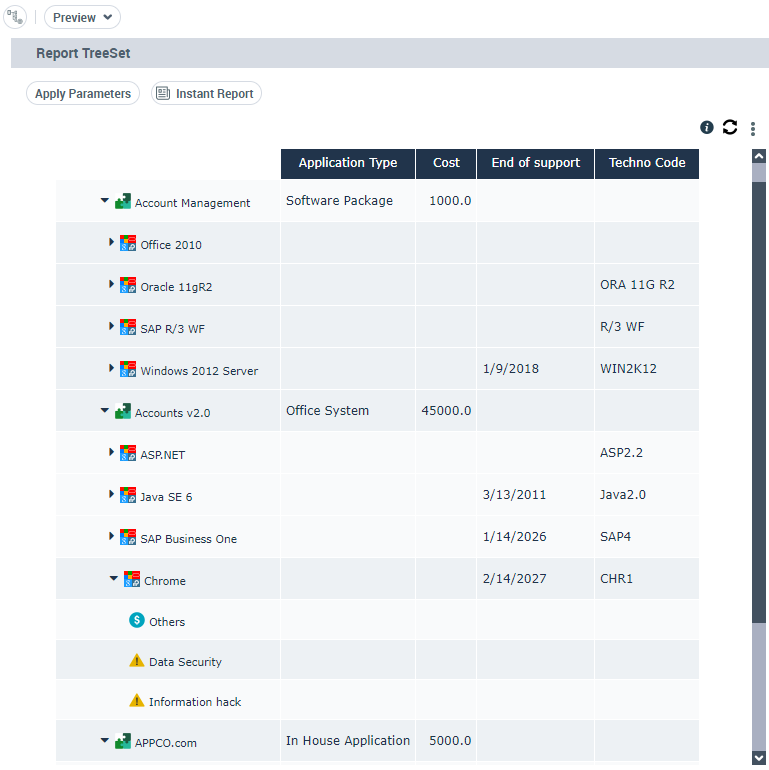Screen dimensions: 769x770
Task: Click the refresh report icon
Action: (730, 127)
